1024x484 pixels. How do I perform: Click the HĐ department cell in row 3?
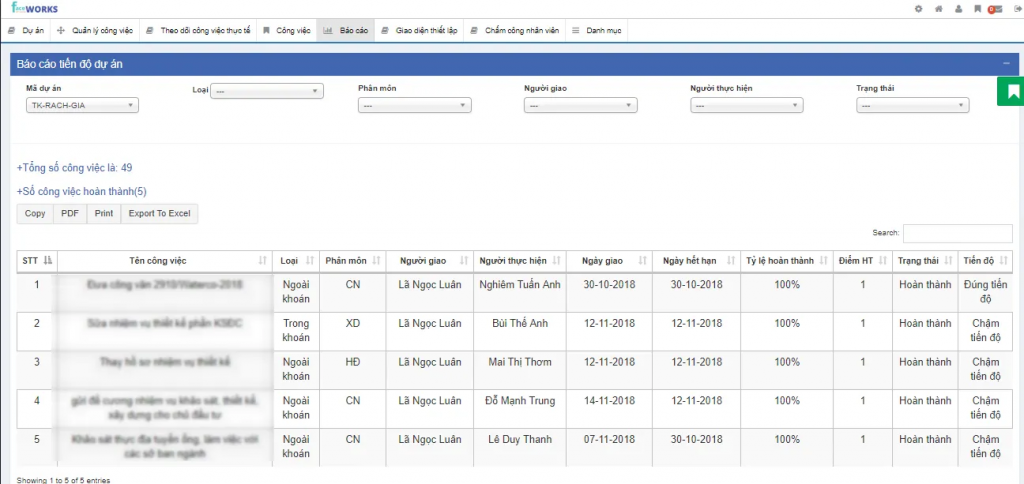353,370
